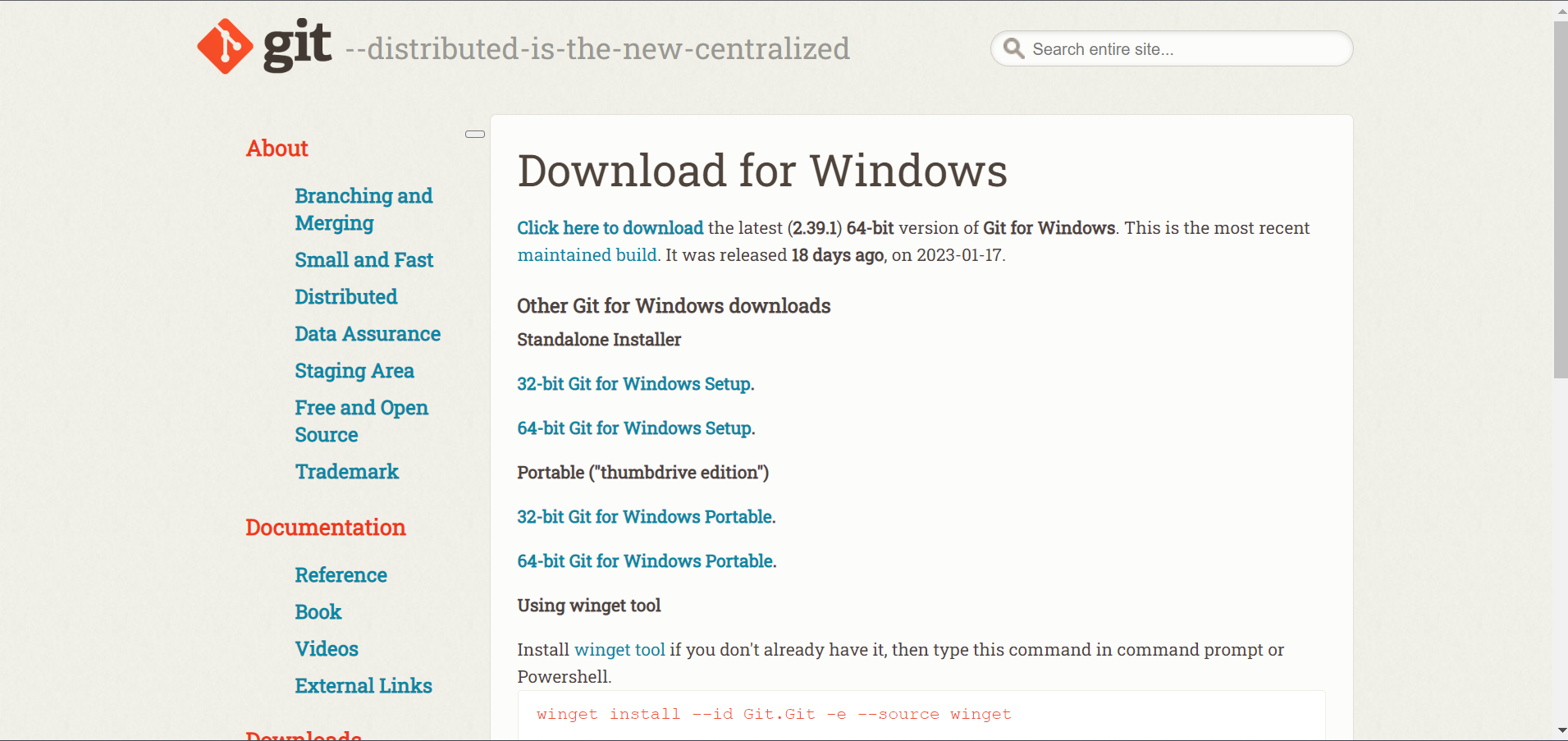Follow the 'maintained build' link

coord(587,255)
